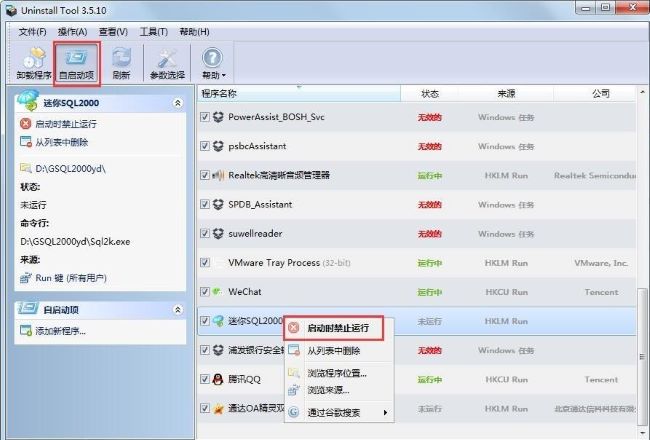Click the PowerAssist_BOSH_Svc row icon
The width and height of the screenshot is (650, 440).
218,117
